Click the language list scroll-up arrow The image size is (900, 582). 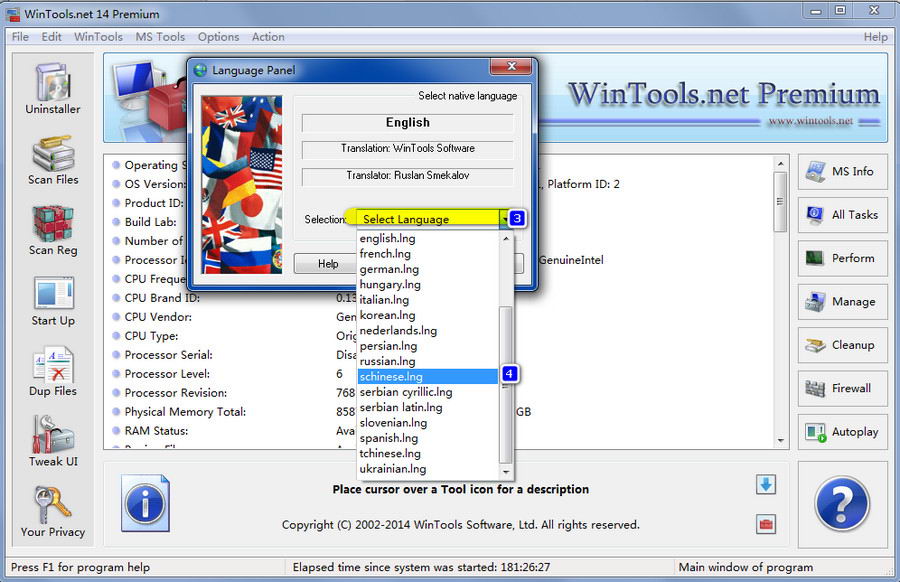coord(506,238)
